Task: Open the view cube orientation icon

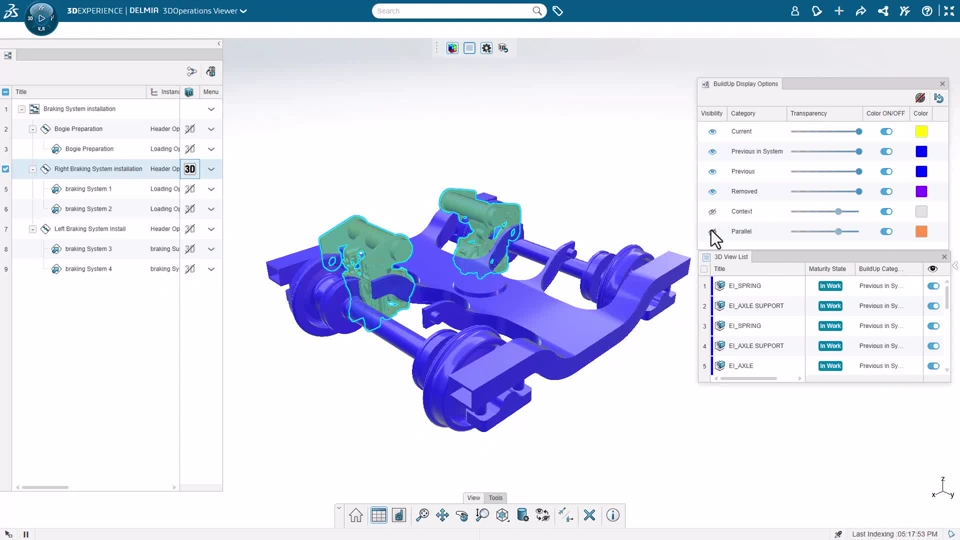Action: [503, 516]
